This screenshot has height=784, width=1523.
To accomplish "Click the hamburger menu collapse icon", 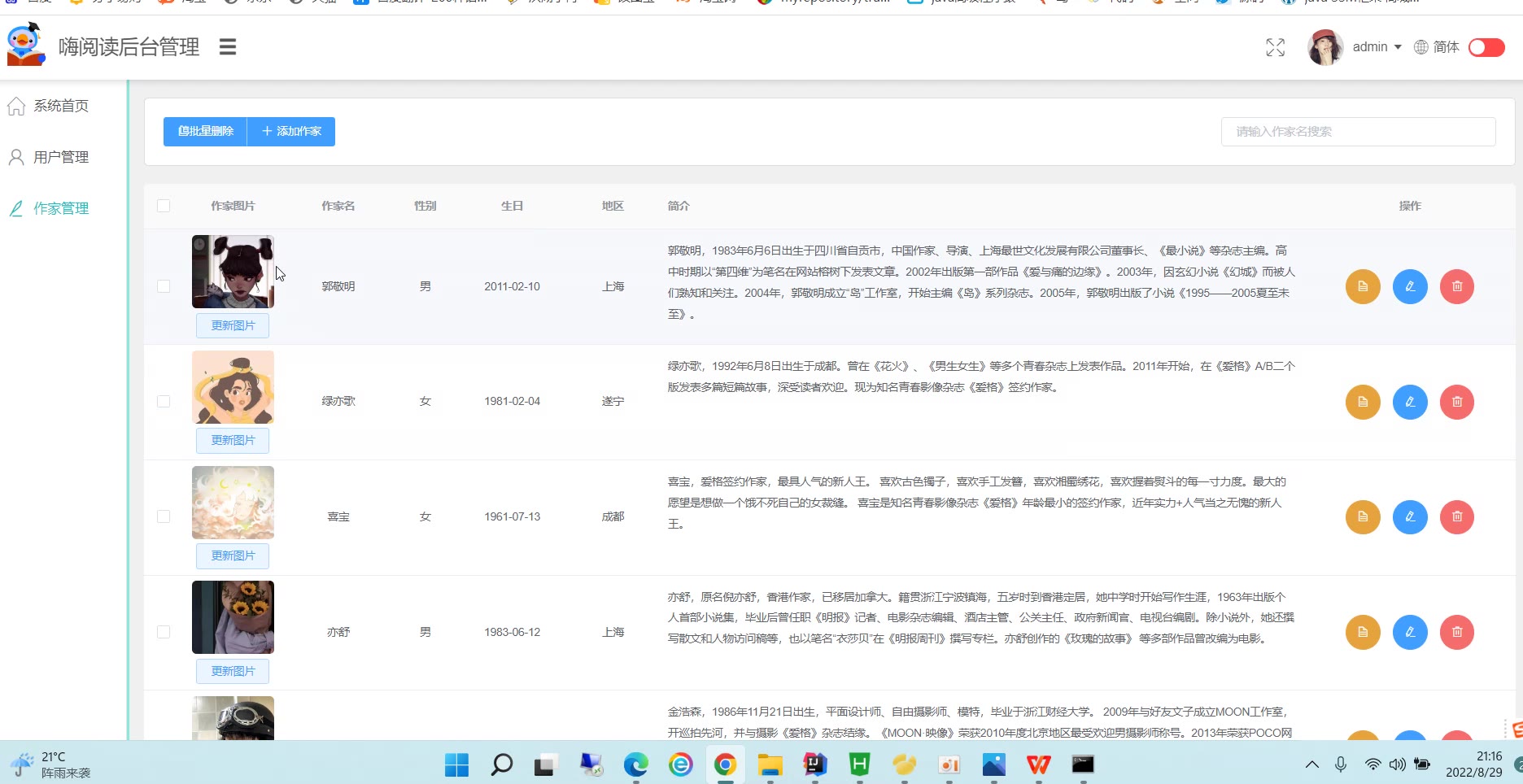I will 228,47.
